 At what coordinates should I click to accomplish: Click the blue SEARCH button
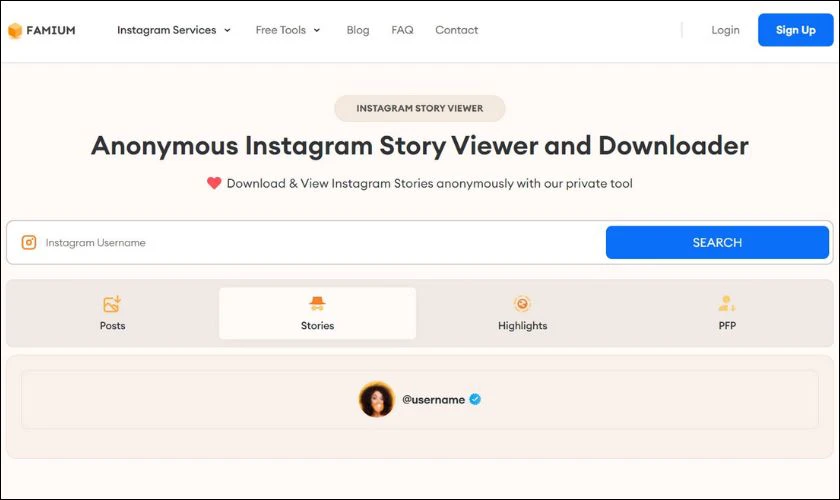click(x=717, y=242)
